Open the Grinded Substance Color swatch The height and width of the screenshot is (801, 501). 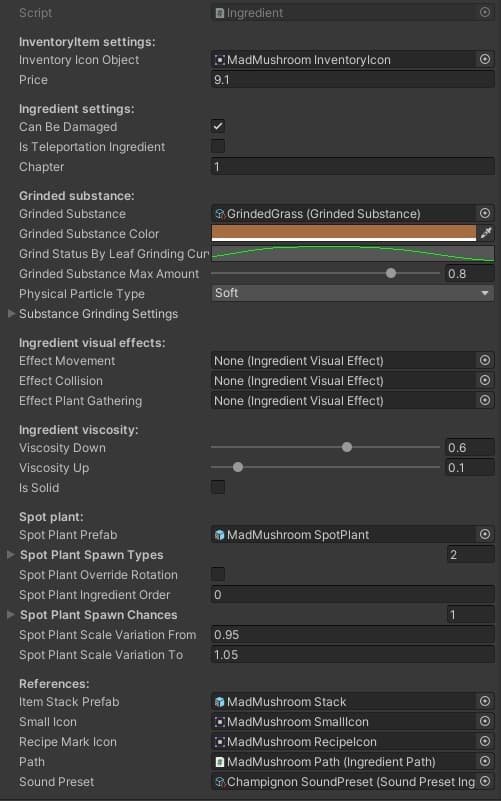344,233
